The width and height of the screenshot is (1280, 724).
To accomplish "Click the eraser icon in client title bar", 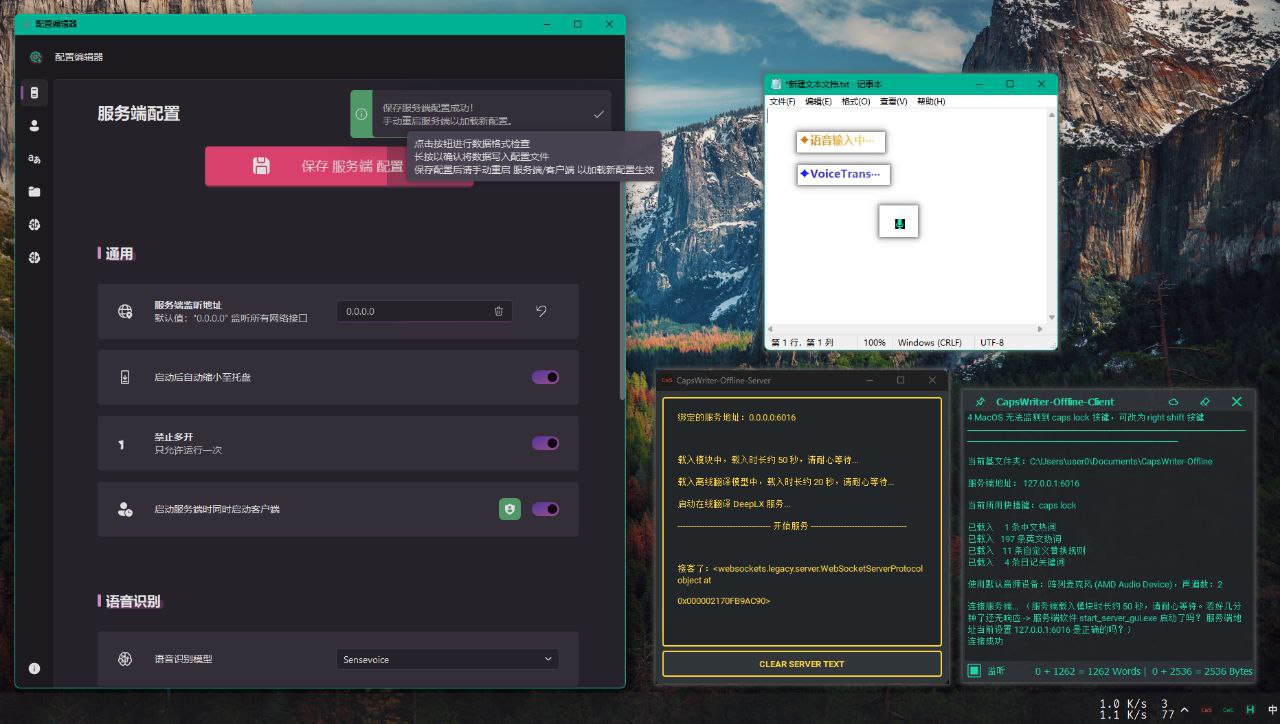I will point(1206,400).
